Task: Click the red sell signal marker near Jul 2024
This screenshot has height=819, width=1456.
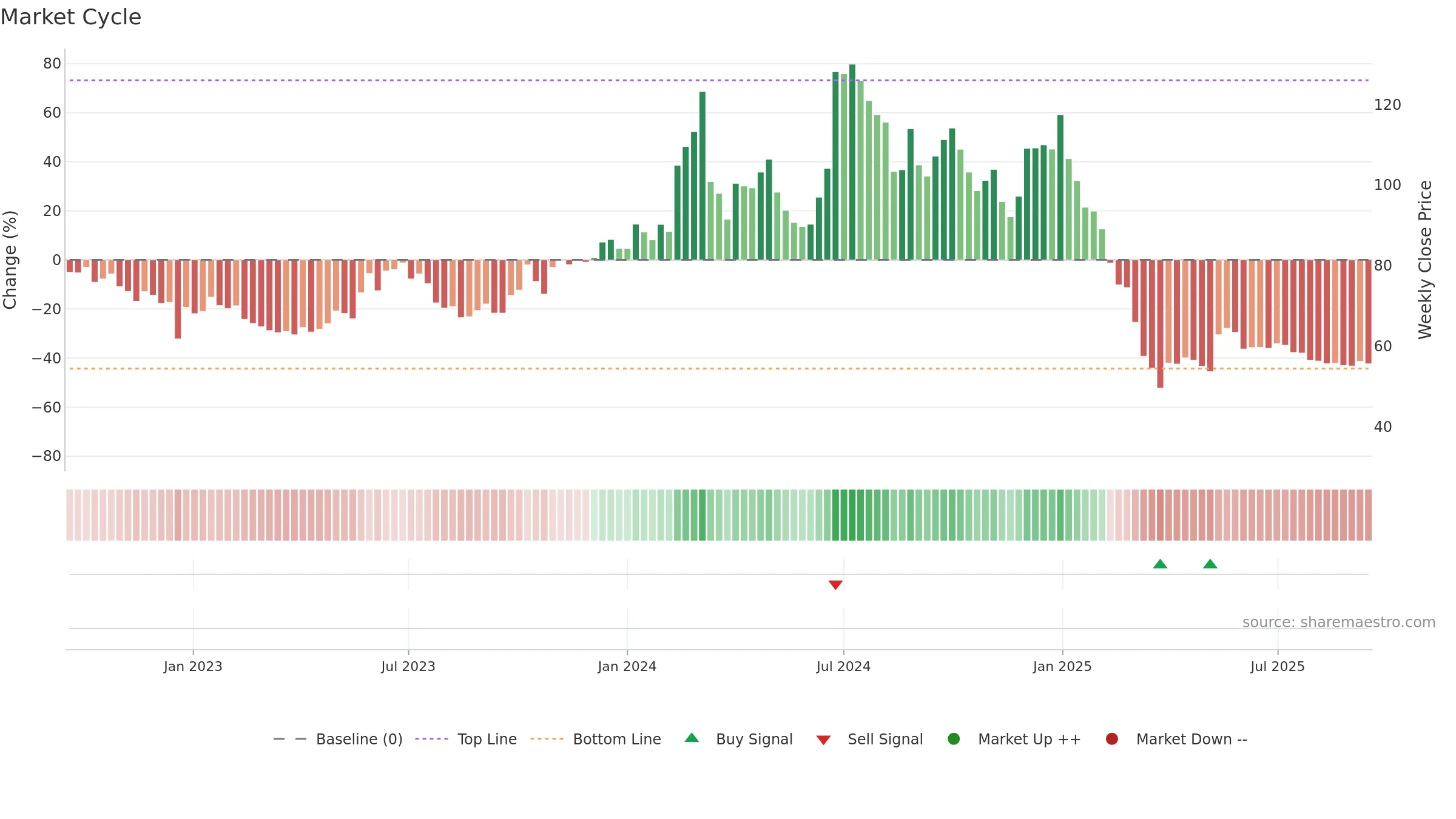Action: (835, 585)
